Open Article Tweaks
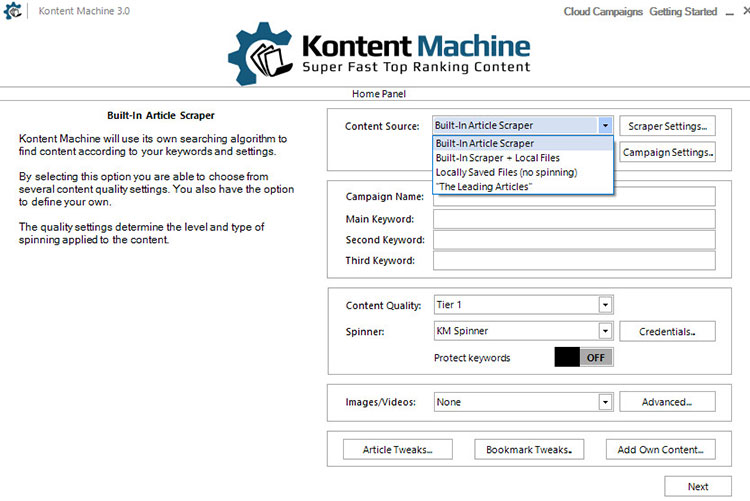Viewport: 750px width, 501px height. click(x=397, y=449)
